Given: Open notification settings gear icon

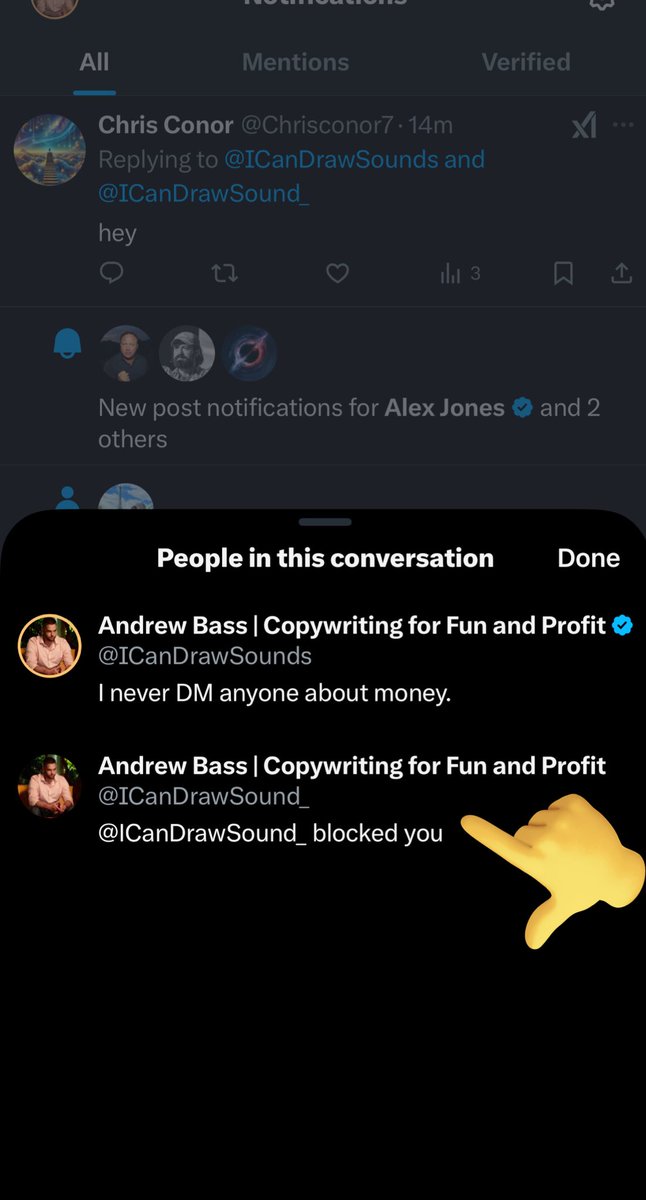Looking at the screenshot, I should [x=601, y=4].
